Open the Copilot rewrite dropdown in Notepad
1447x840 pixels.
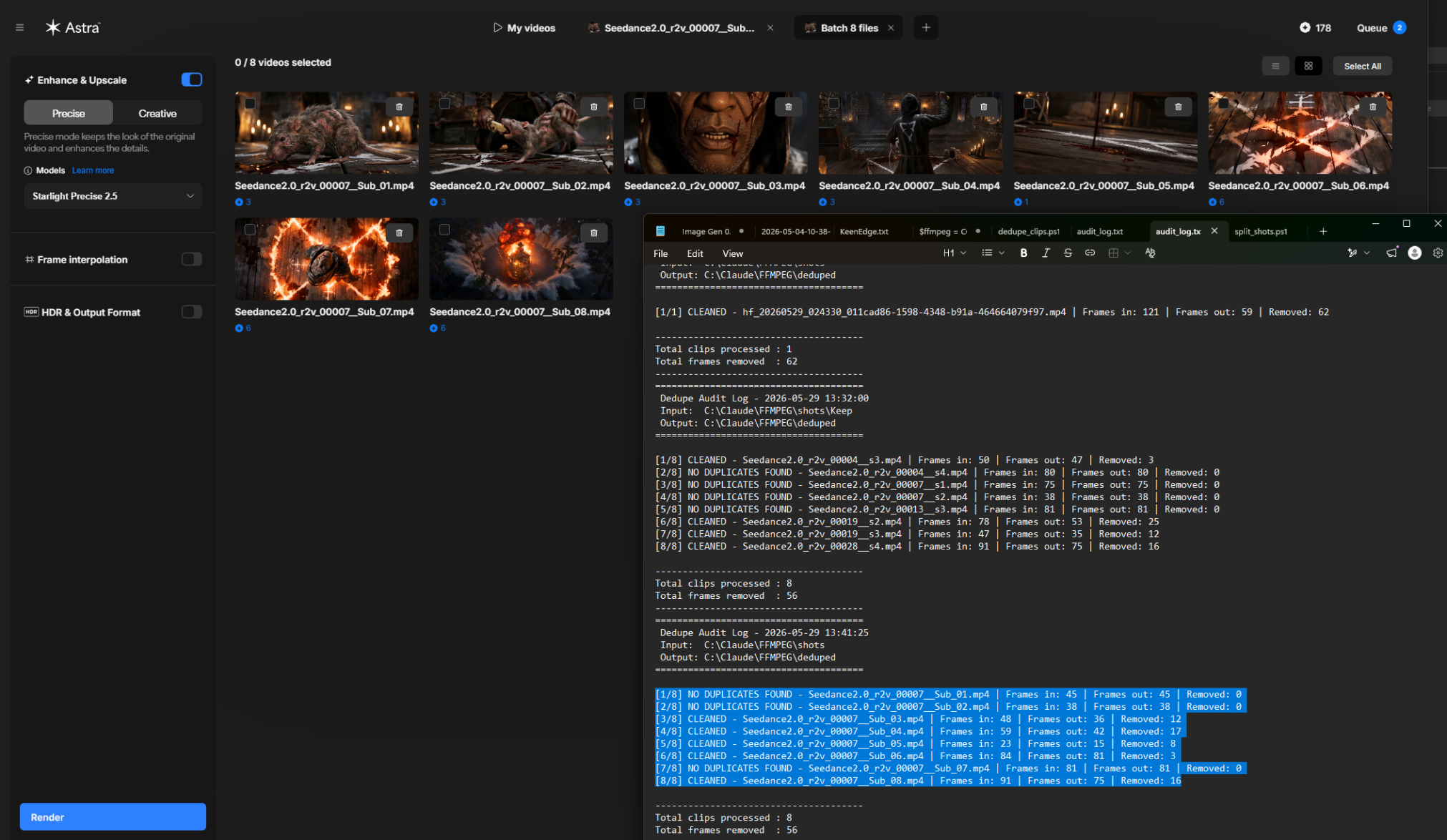[1358, 253]
